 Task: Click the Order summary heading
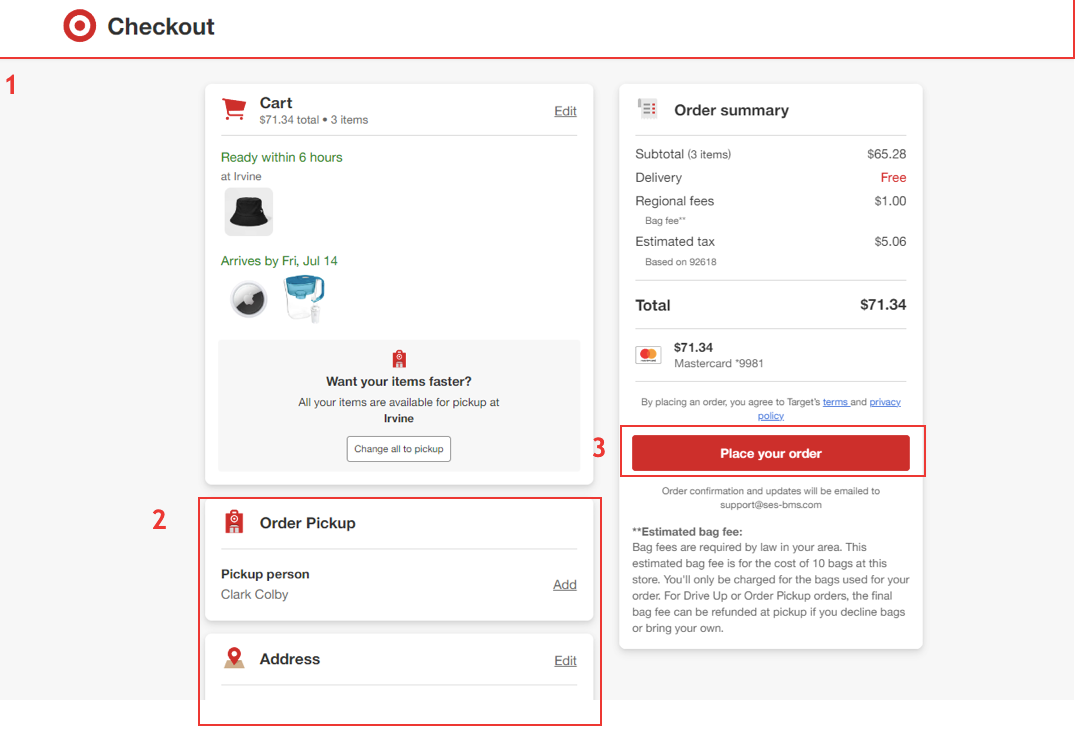coord(731,110)
